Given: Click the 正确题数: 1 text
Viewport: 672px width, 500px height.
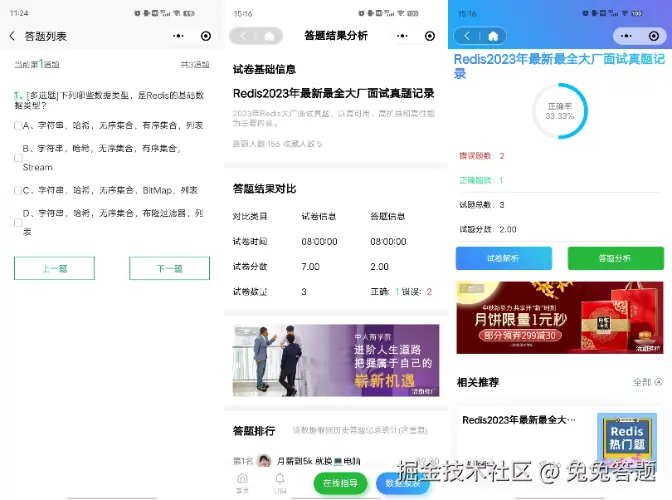Looking at the screenshot, I should (x=481, y=180).
